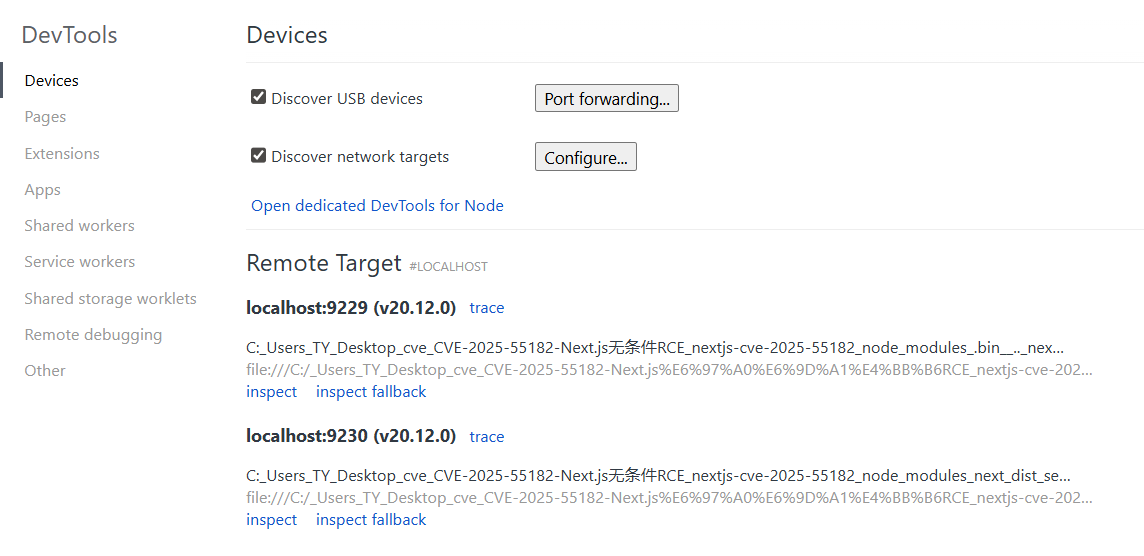Open the Service workers section

click(x=80, y=262)
